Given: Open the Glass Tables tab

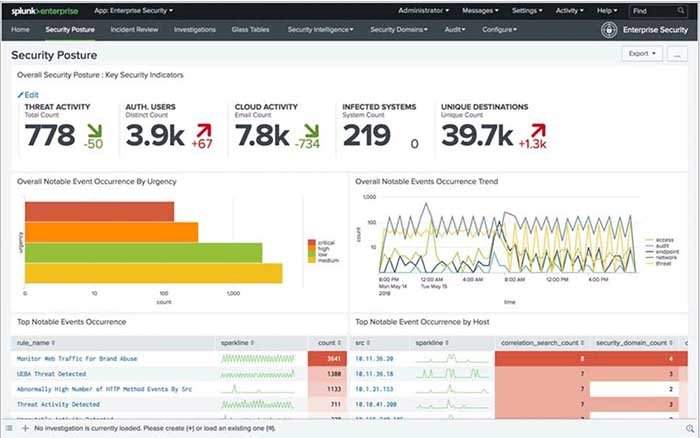Looking at the screenshot, I should 250,29.
